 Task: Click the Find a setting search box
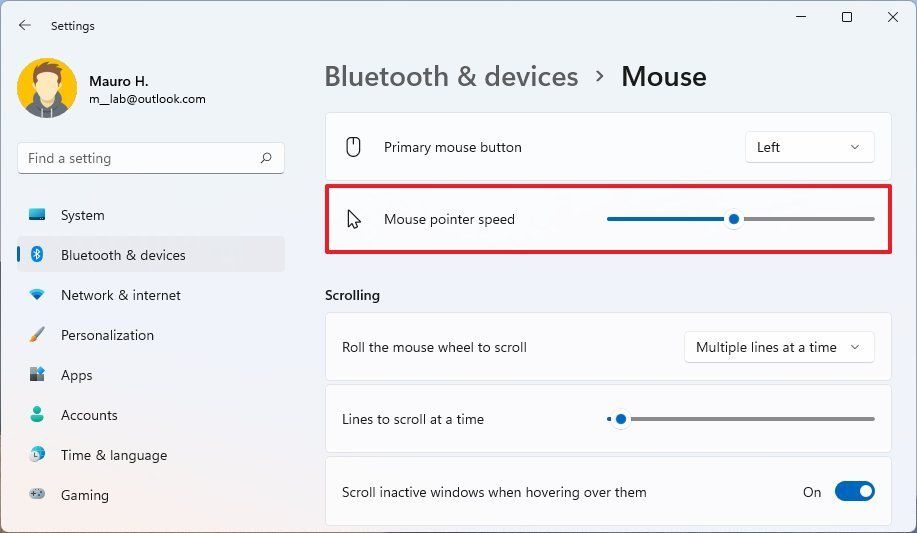(x=151, y=158)
